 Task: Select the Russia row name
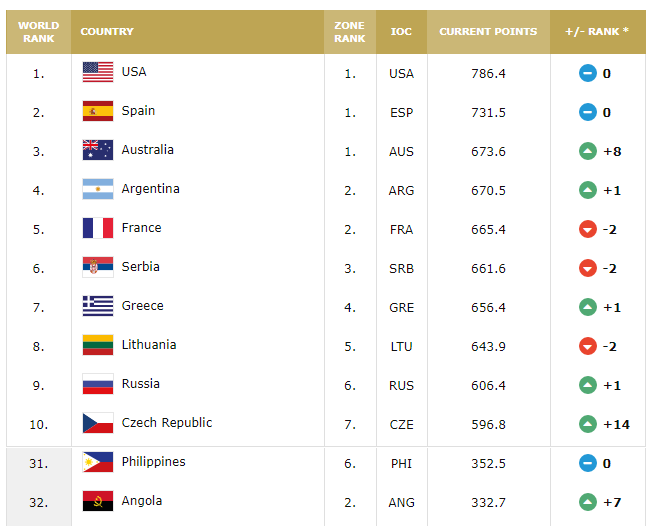click(x=140, y=384)
